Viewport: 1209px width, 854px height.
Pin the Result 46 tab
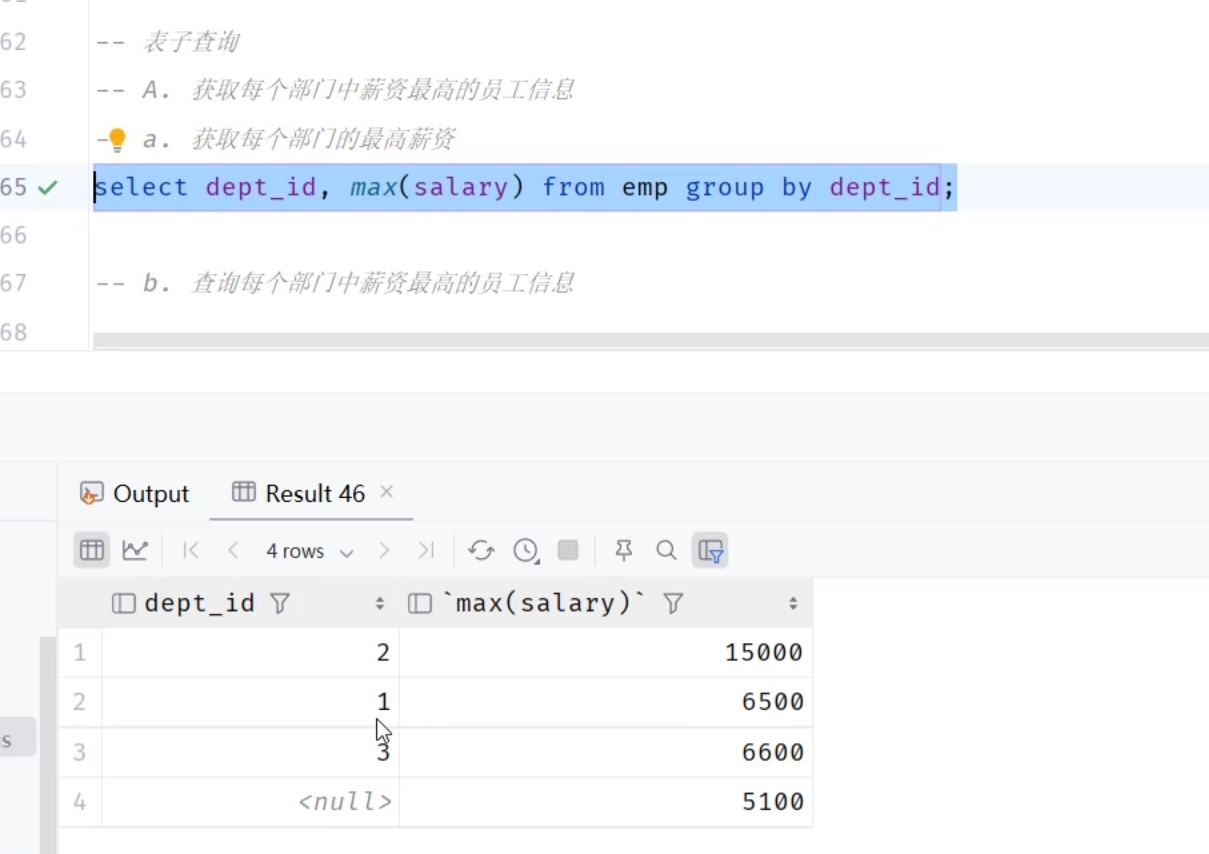pyautogui.click(x=624, y=550)
